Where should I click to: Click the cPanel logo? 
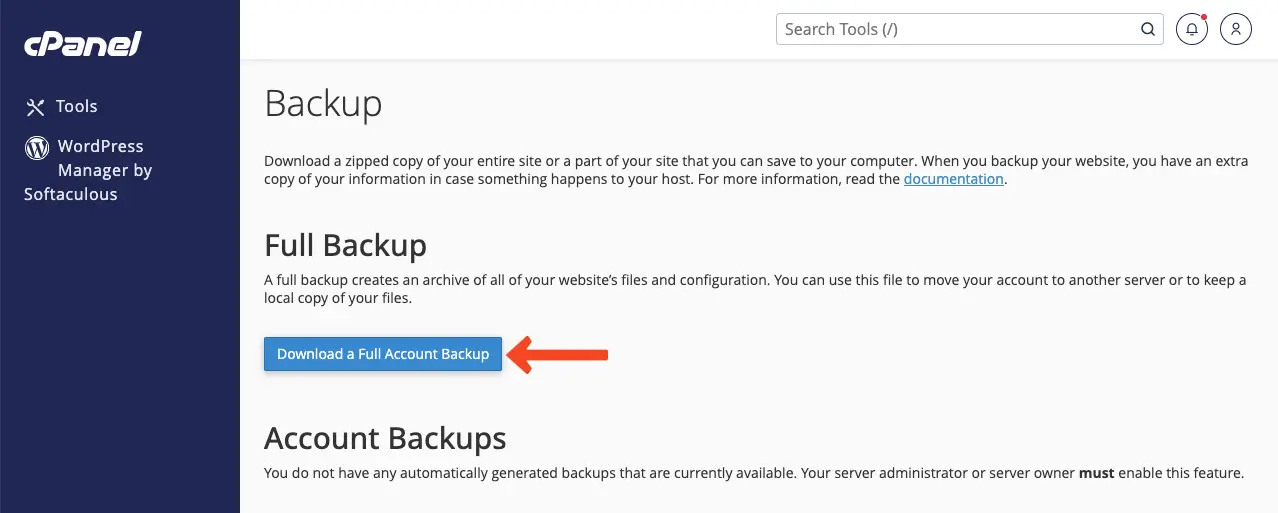coord(84,44)
